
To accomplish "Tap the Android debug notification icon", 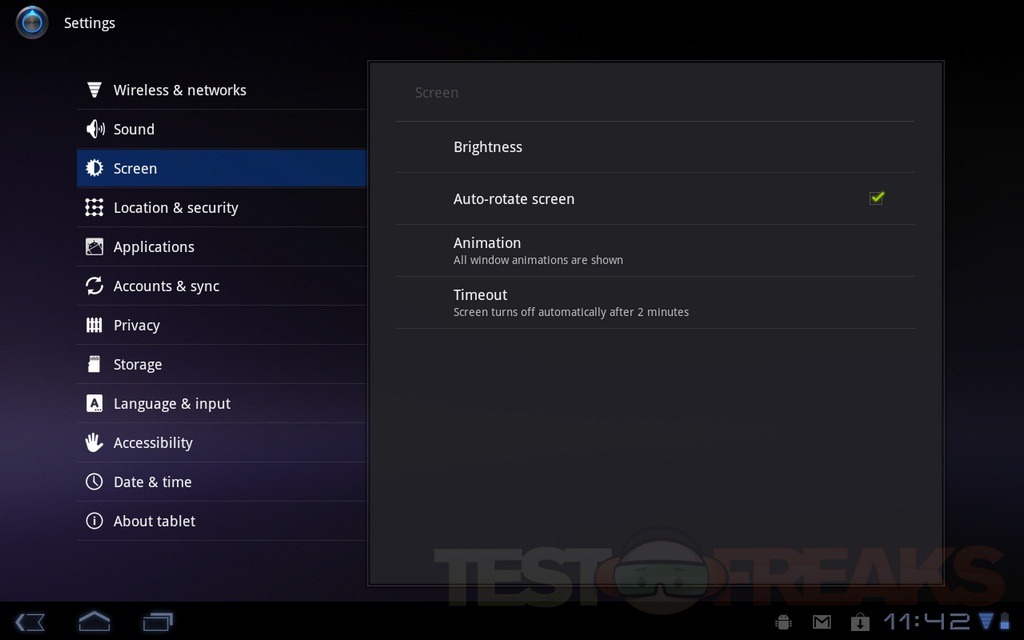I will (784, 622).
